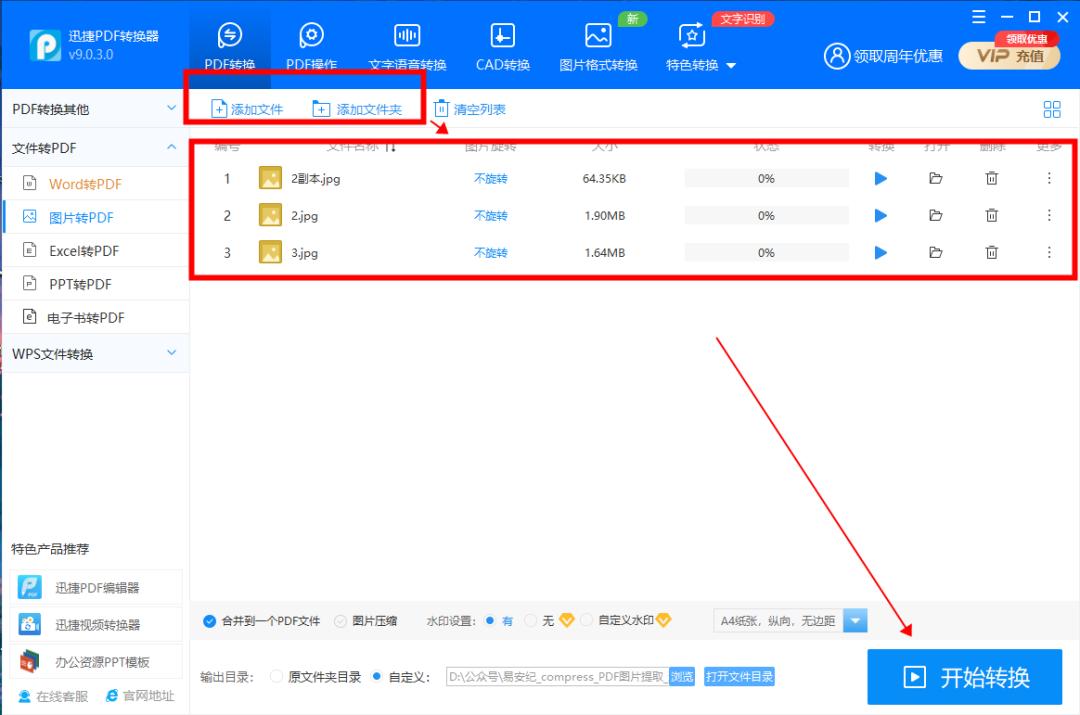Viewport: 1080px width, 715px height.
Task: Start converting 2.jpg with its play icon
Action: pos(880,215)
